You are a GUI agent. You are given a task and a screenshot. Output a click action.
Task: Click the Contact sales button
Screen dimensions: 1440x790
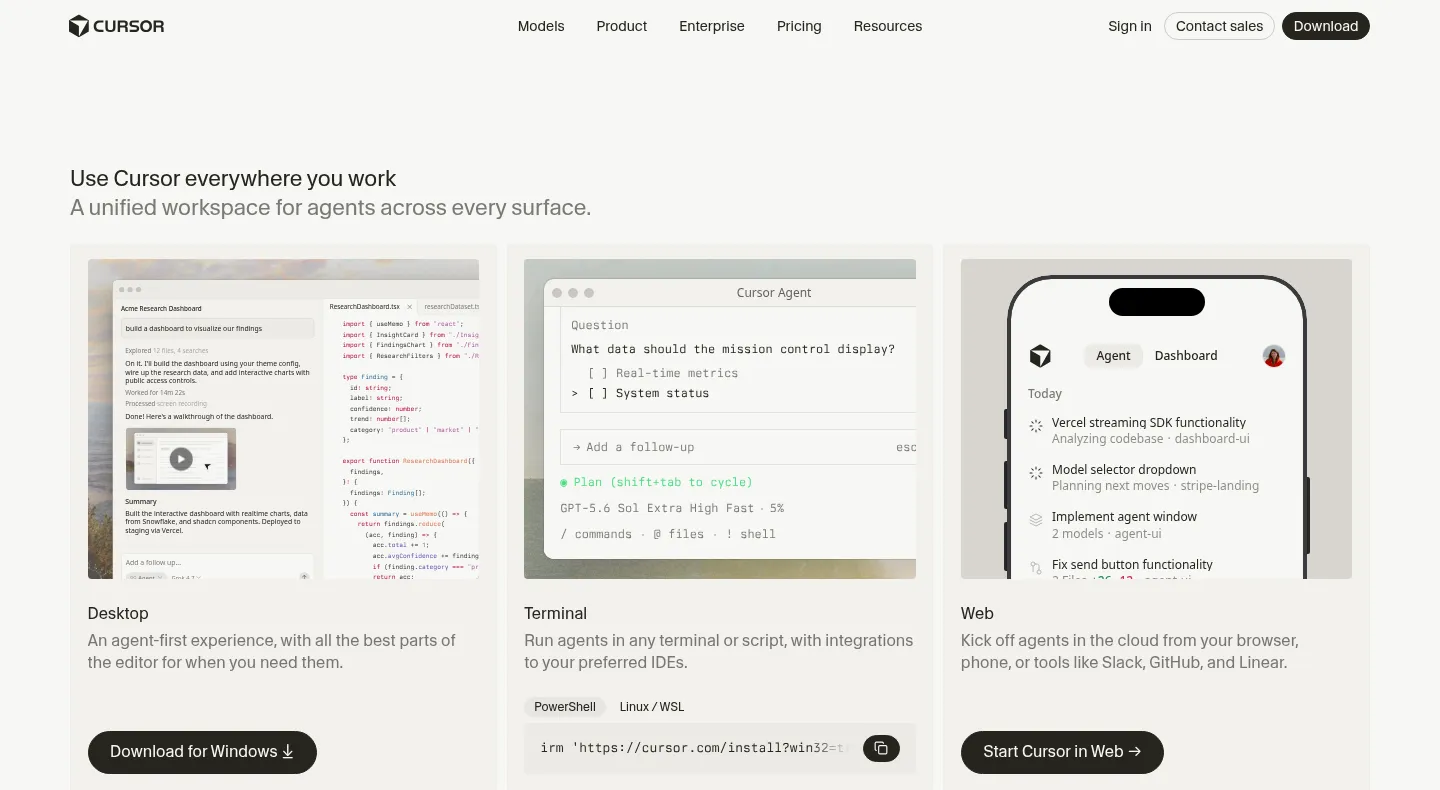pyautogui.click(x=1219, y=26)
